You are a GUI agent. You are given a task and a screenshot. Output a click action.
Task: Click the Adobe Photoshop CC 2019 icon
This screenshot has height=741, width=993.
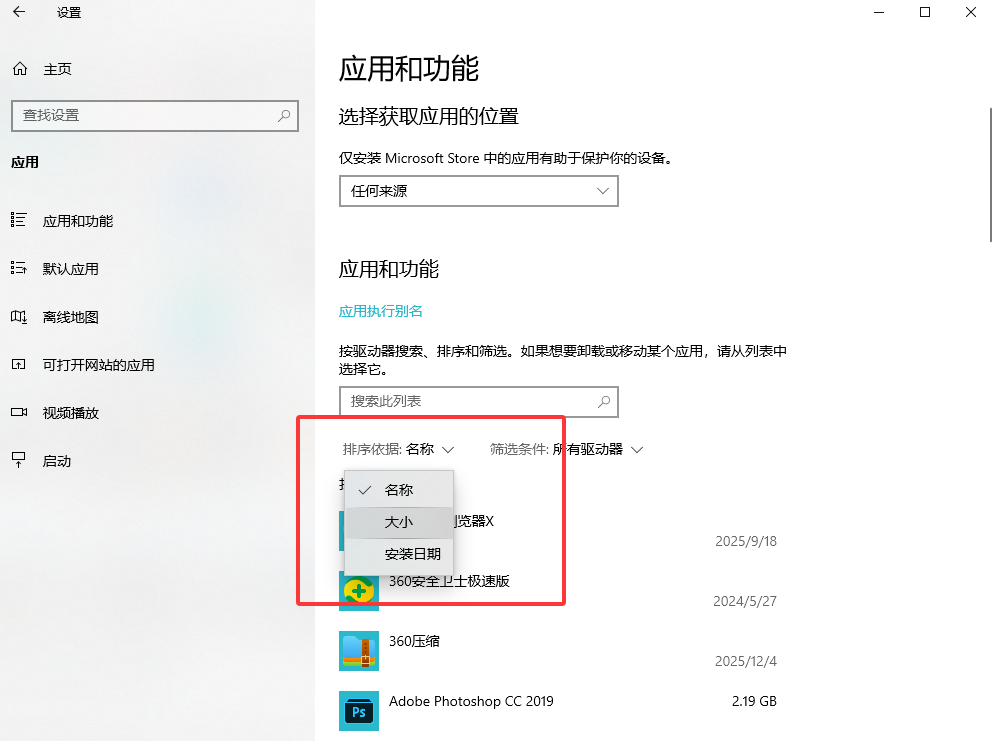point(359,710)
